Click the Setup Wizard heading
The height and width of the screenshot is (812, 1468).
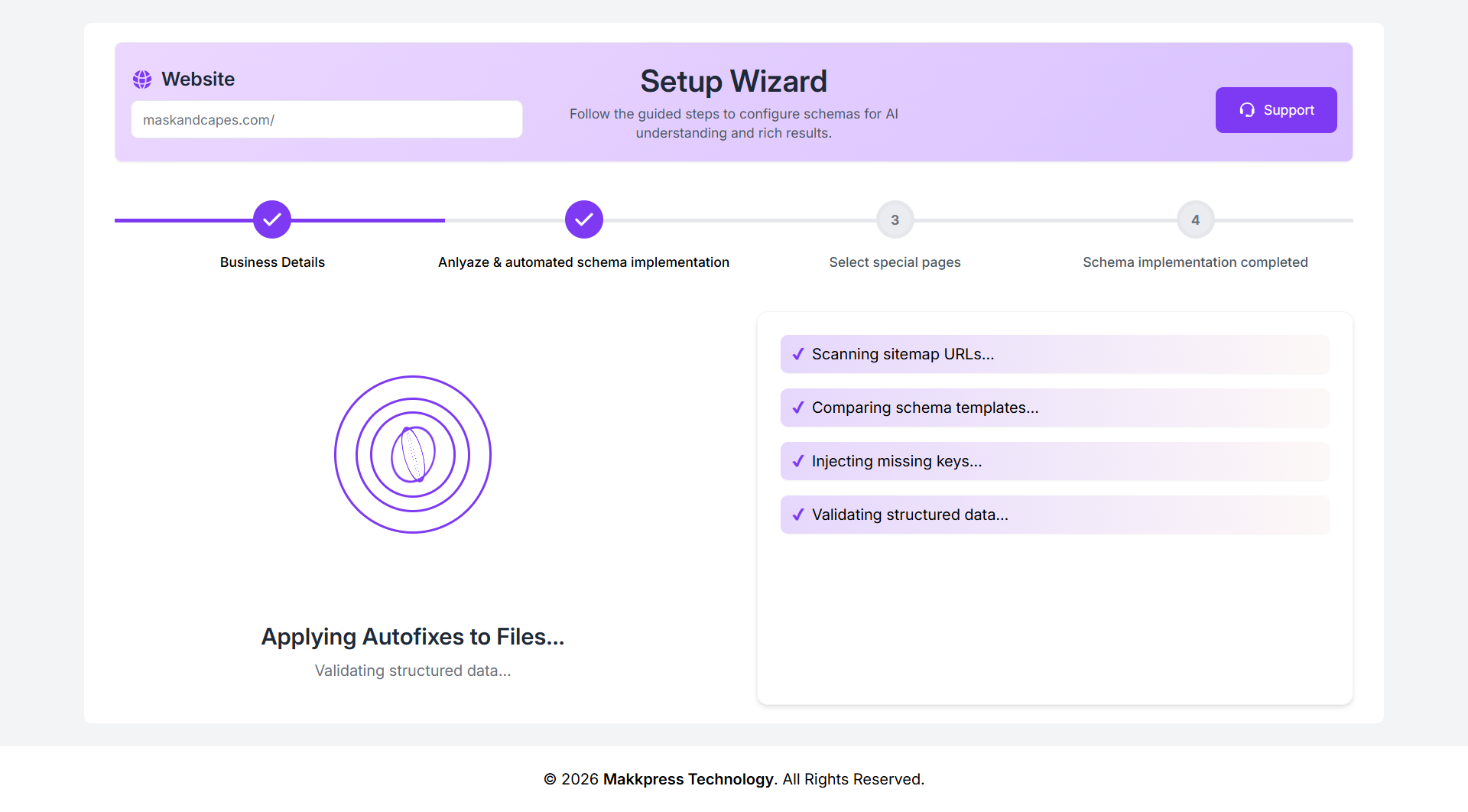733,81
